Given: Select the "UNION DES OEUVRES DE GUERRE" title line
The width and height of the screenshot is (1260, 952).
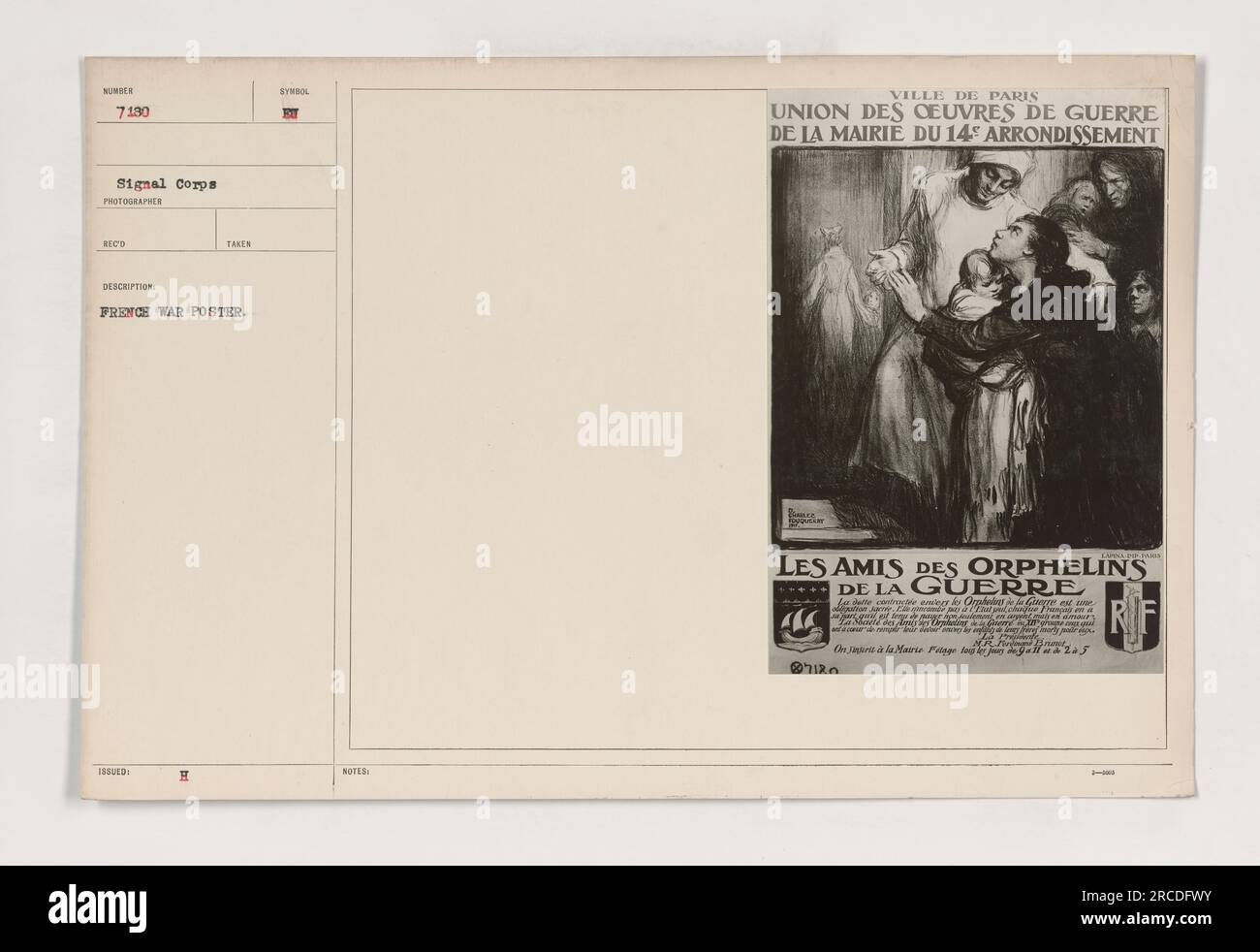Looking at the screenshot, I should click(965, 112).
